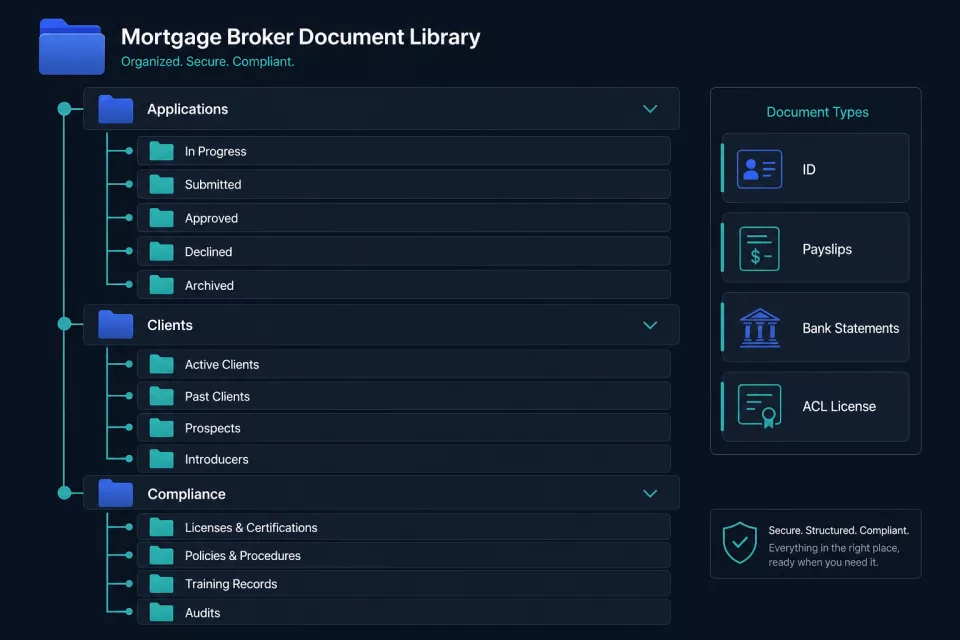This screenshot has width=960, height=640.
Task: Choose the Payslips document type card
Action: click(x=816, y=247)
